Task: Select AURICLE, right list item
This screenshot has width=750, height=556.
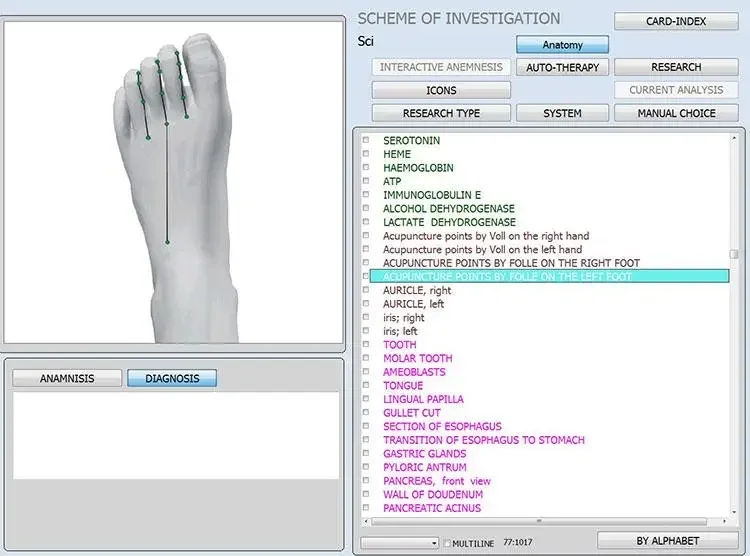Action: pyautogui.click(x=417, y=290)
